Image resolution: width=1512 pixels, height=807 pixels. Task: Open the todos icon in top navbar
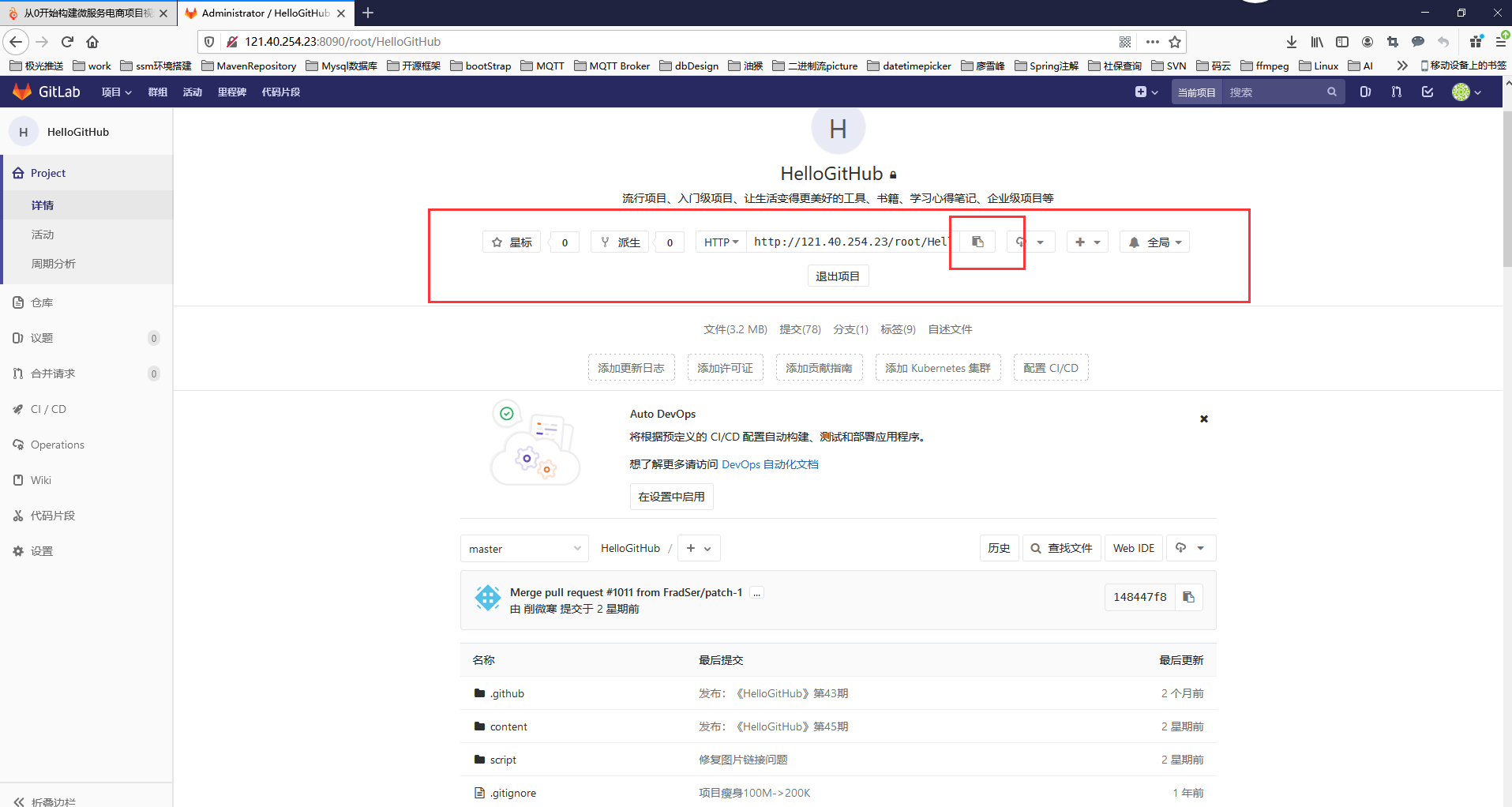1428,92
